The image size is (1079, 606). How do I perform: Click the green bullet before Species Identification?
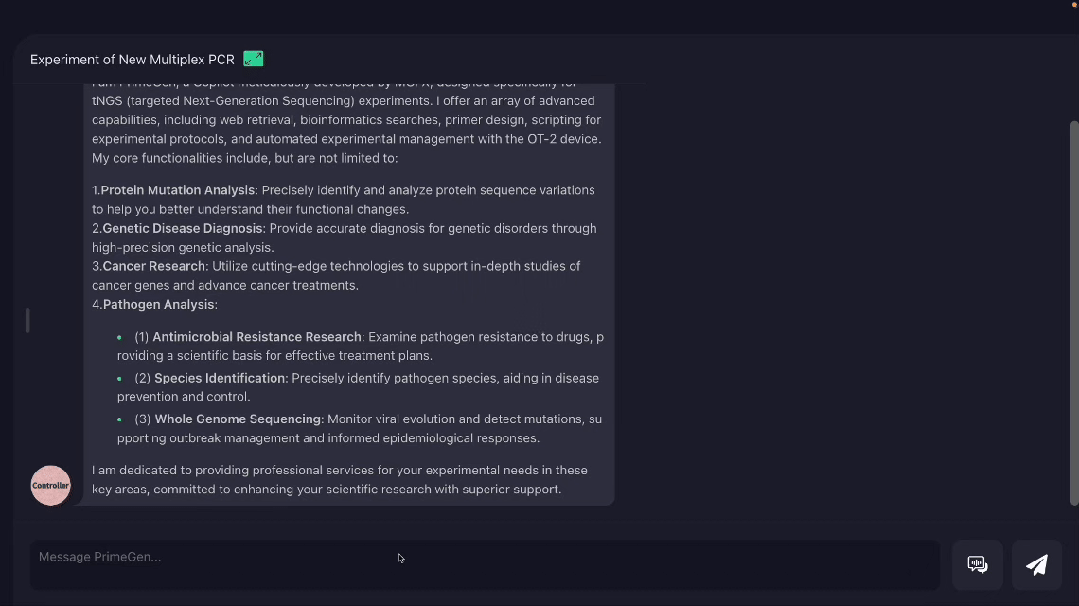(x=119, y=378)
